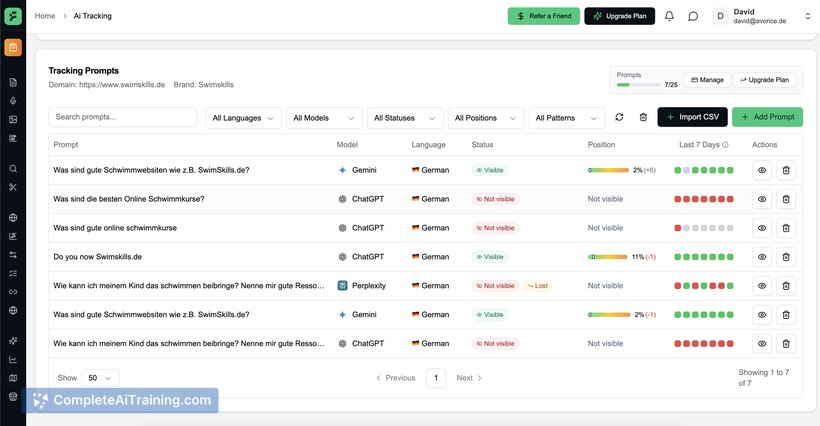View details for 'gute online schwimmkurse' prompt

(762, 228)
